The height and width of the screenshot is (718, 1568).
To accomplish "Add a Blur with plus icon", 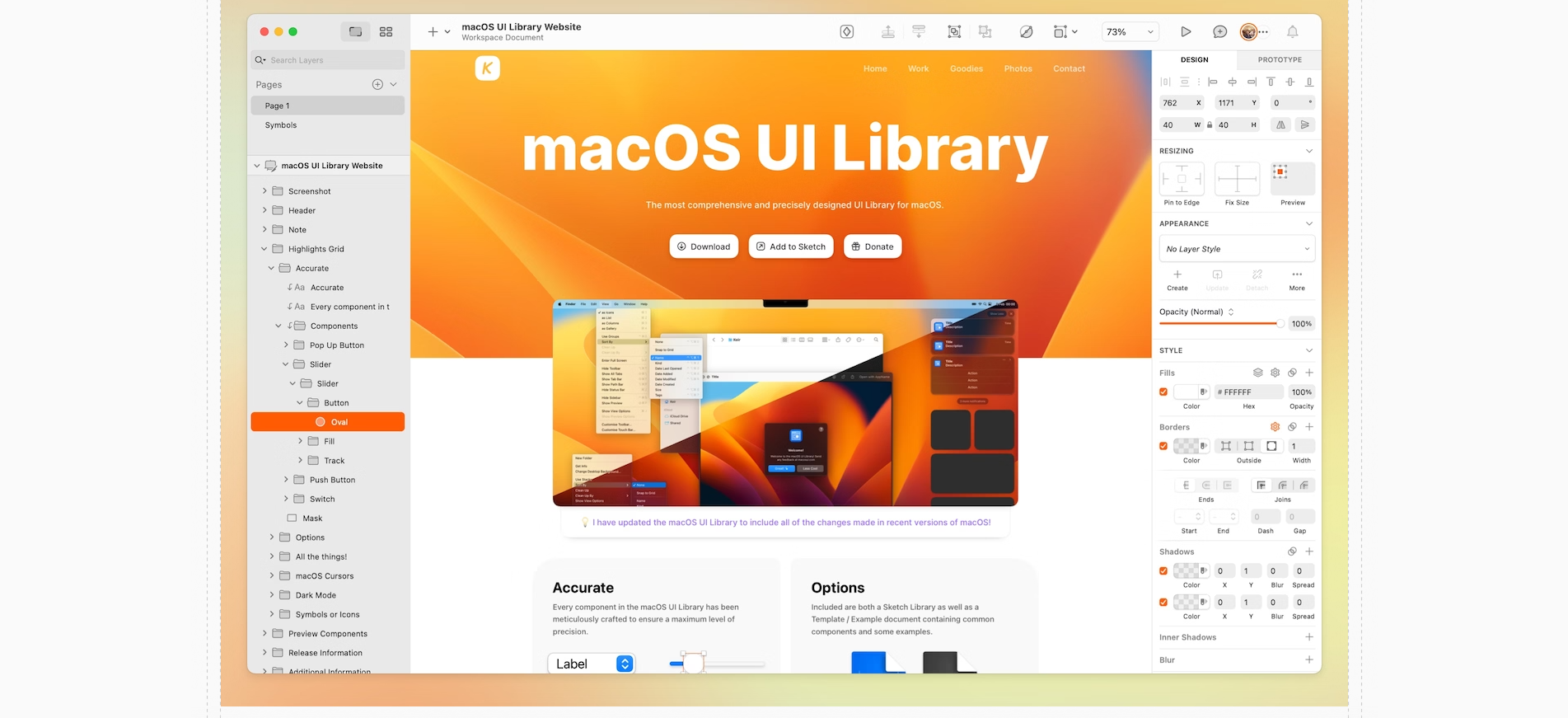I will pyautogui.click(x=1309, y=659).
